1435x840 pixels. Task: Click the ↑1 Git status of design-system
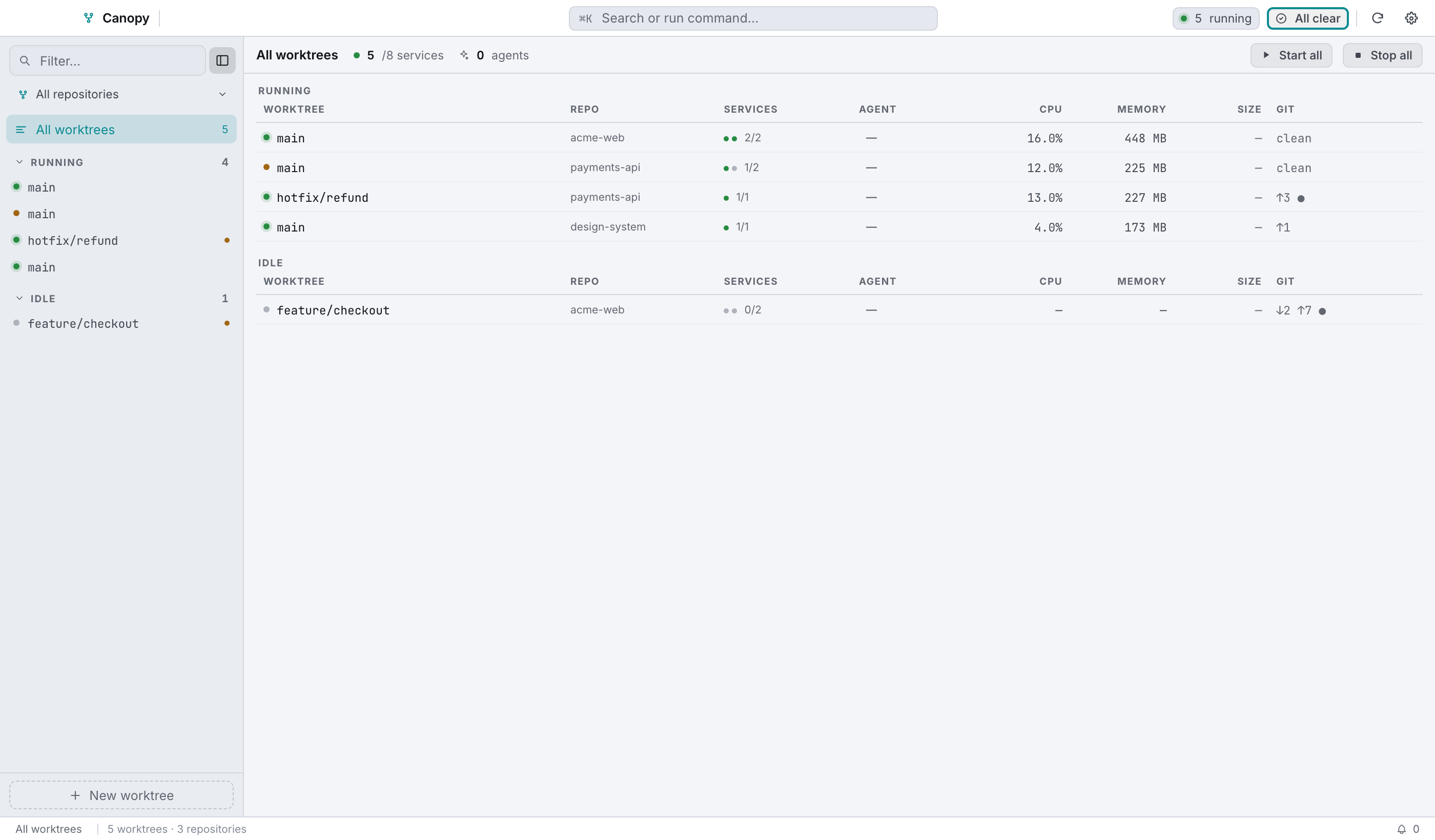tap(1283, 227)
